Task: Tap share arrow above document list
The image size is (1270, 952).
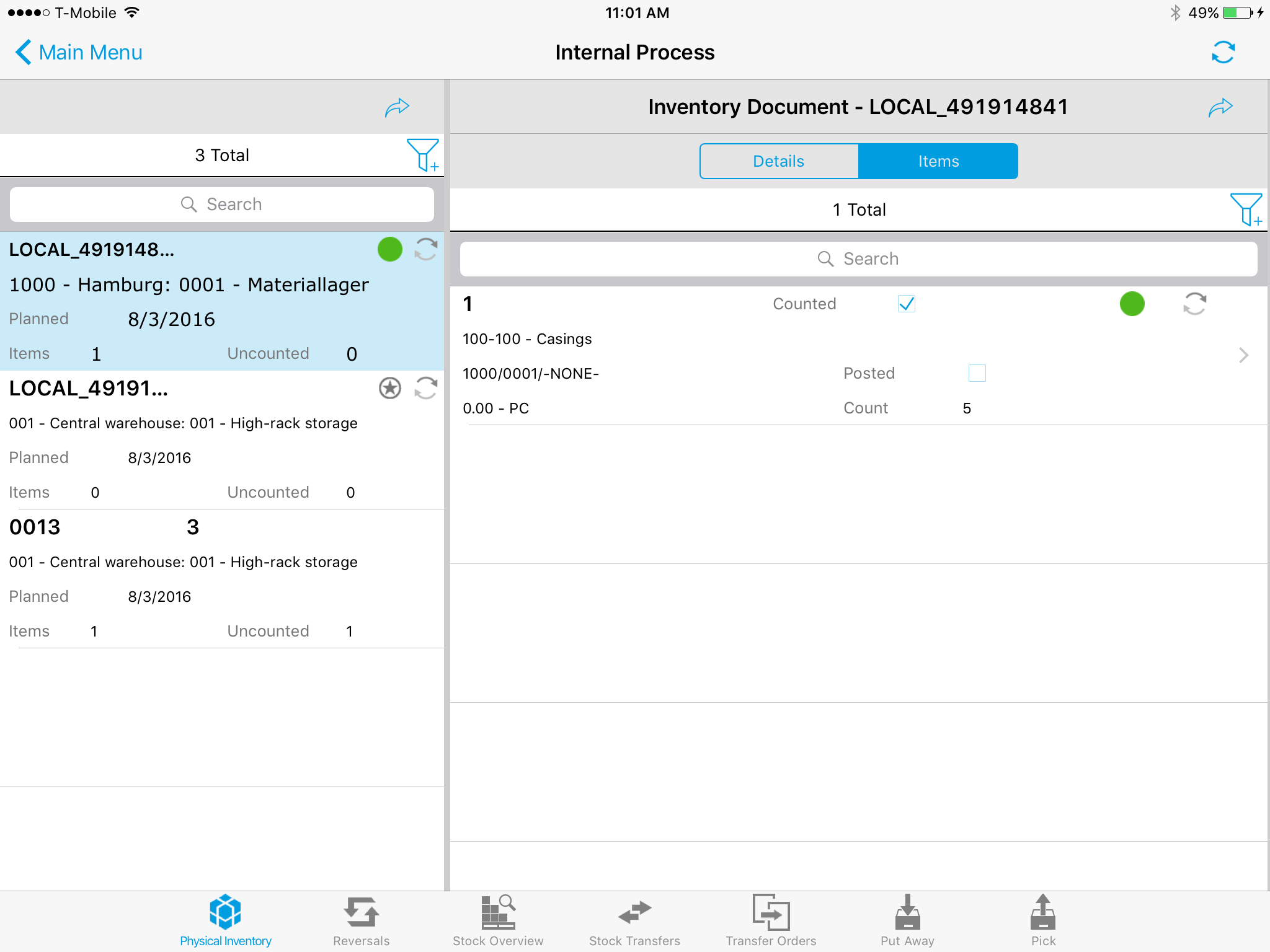Action: click(397, 107)
